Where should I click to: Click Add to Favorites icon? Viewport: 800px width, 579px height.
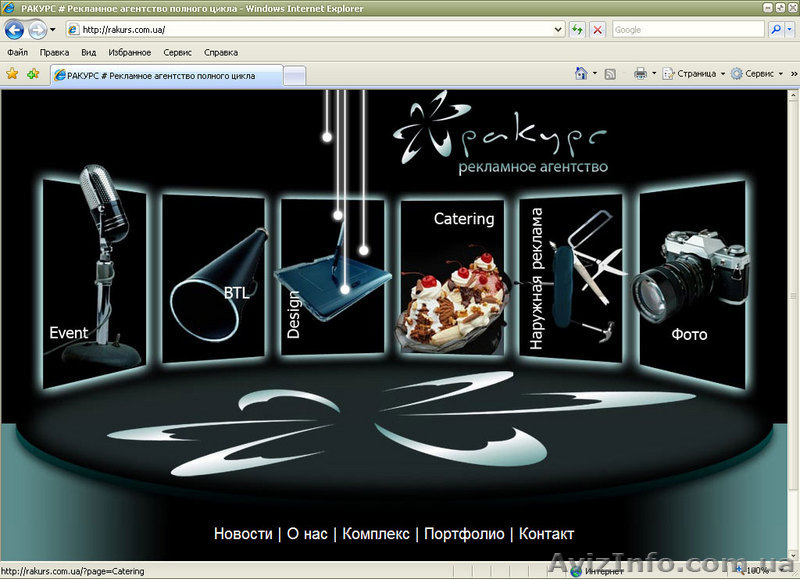[x=33, y=74]
